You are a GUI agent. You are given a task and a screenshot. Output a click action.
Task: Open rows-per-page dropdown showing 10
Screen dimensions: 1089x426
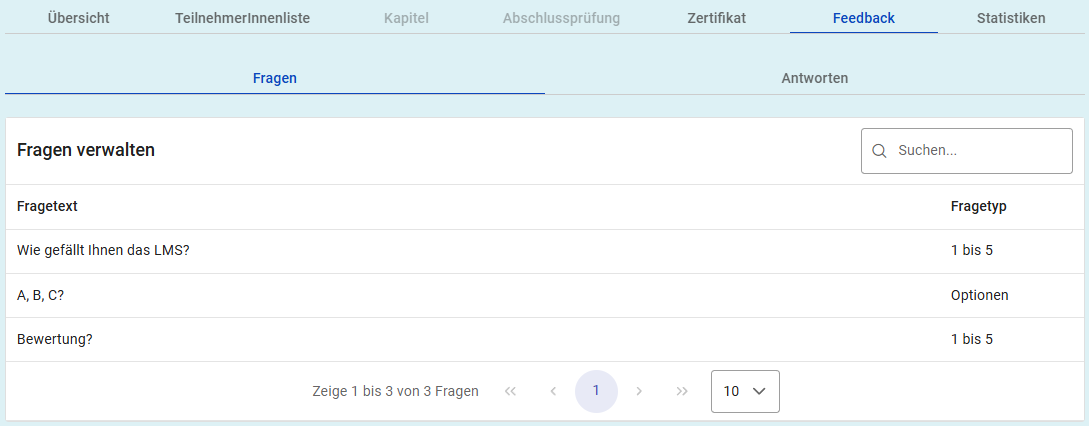tap(745, 391)
